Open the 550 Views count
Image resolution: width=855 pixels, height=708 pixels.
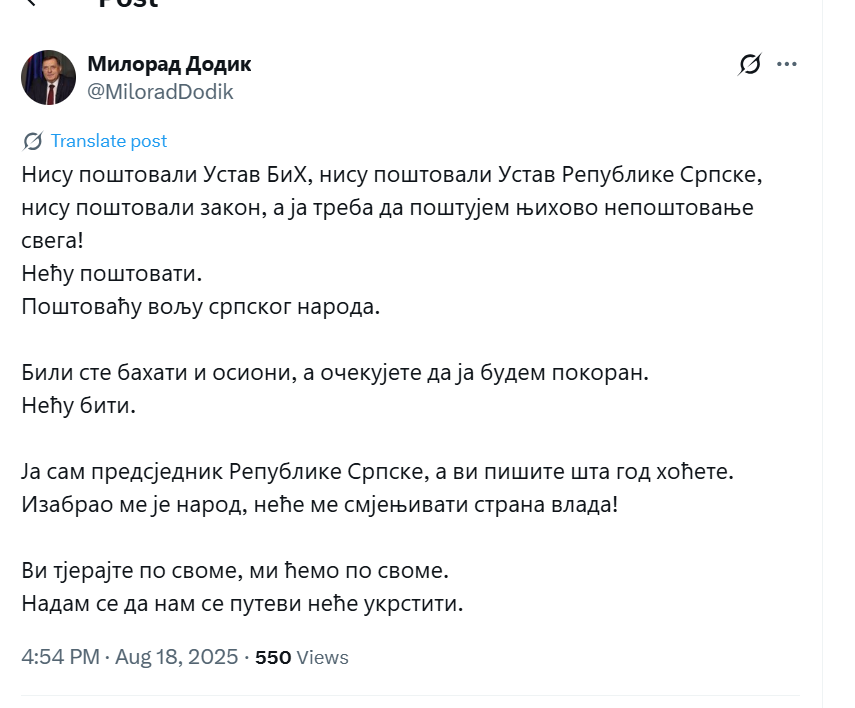pos(302,657)
